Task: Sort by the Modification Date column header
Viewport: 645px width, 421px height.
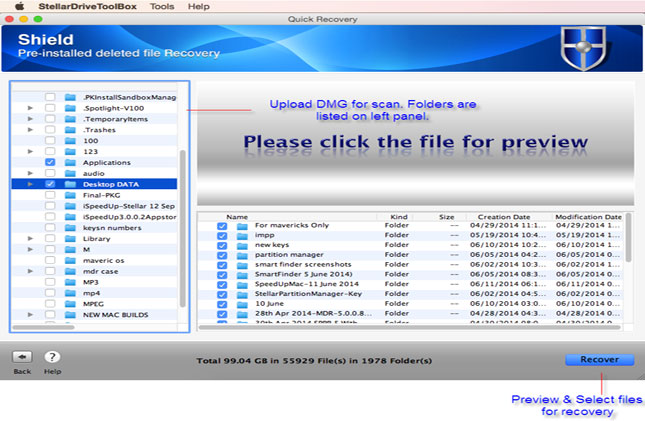Action: coord(588,217)
